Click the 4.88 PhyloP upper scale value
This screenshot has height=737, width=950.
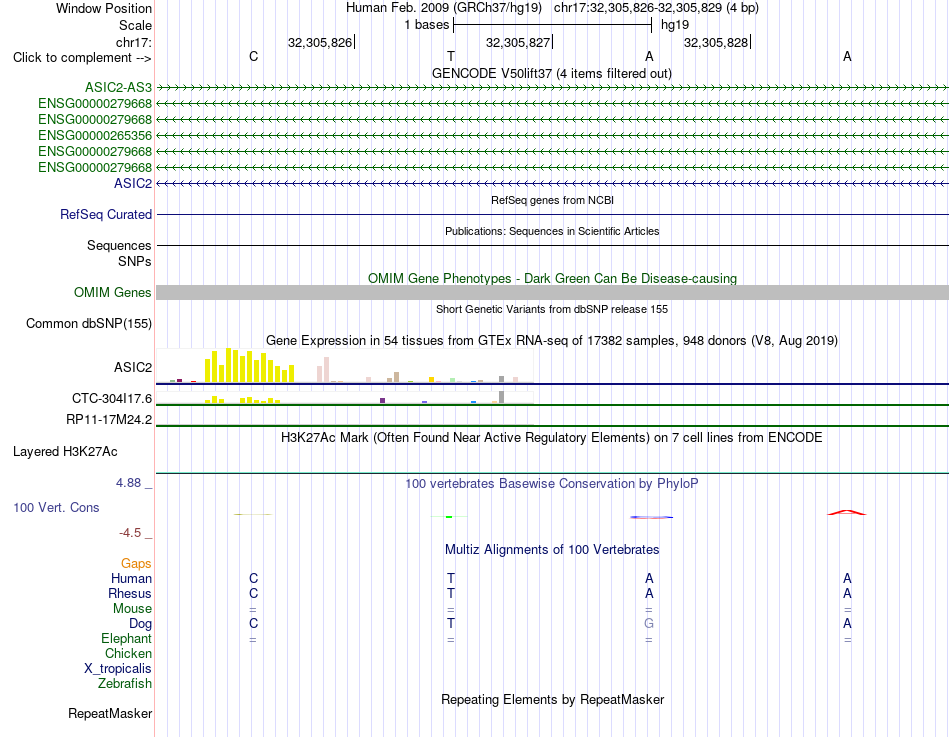click(128, 483)
